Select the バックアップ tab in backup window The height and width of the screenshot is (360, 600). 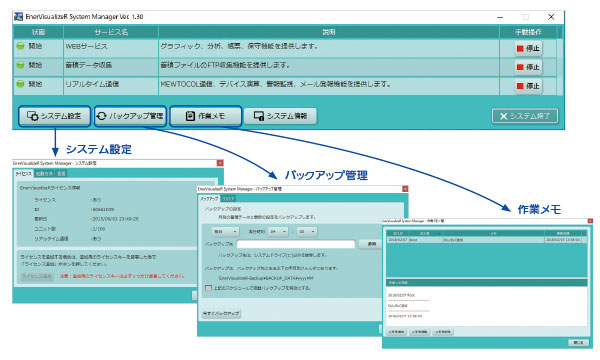pyautogui.click(x=209, y=199)
